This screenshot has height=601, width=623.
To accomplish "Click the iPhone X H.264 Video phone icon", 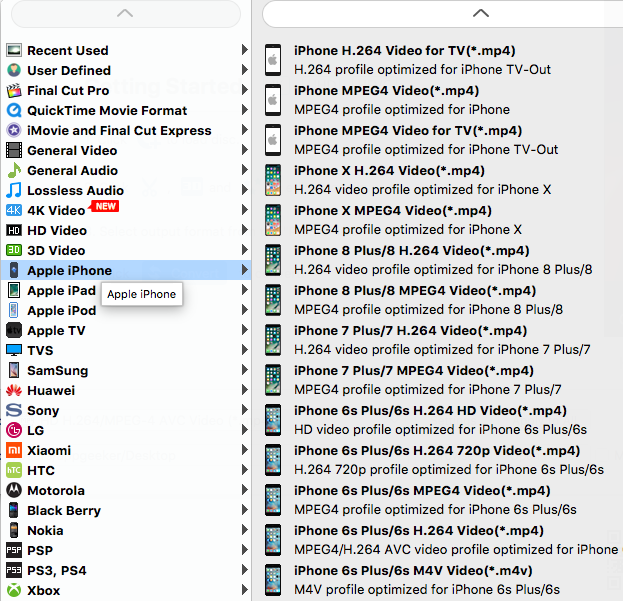I will click(272, 180).
